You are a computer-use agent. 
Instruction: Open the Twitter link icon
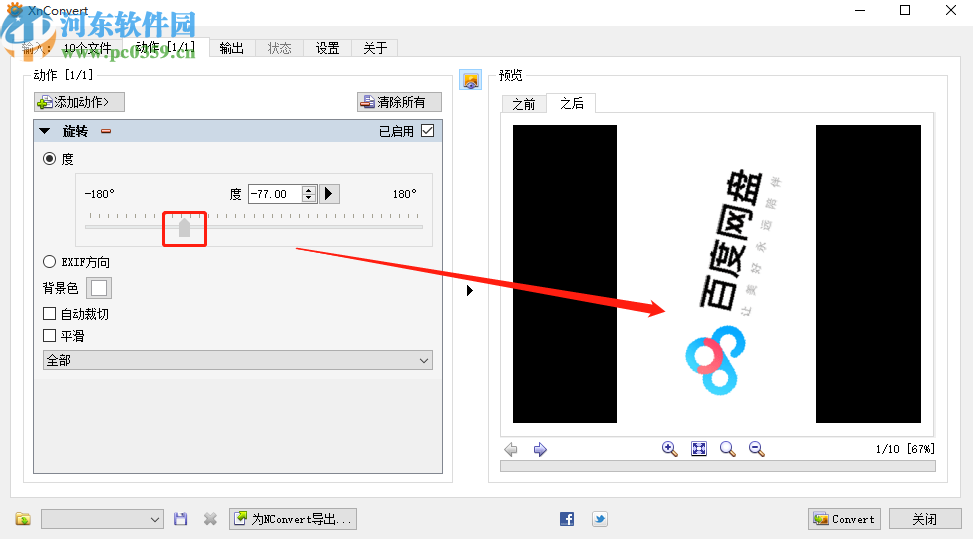pyautogui.click(x=599, y=519)
